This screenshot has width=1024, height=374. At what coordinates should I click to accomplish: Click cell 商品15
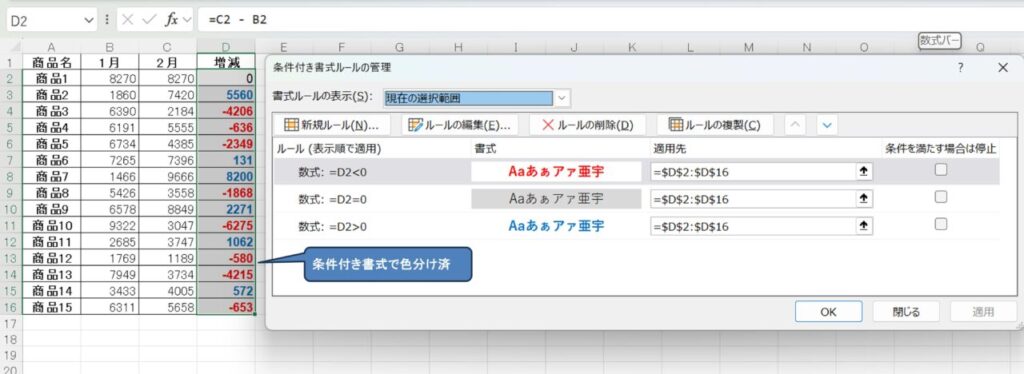coord(52,307)
